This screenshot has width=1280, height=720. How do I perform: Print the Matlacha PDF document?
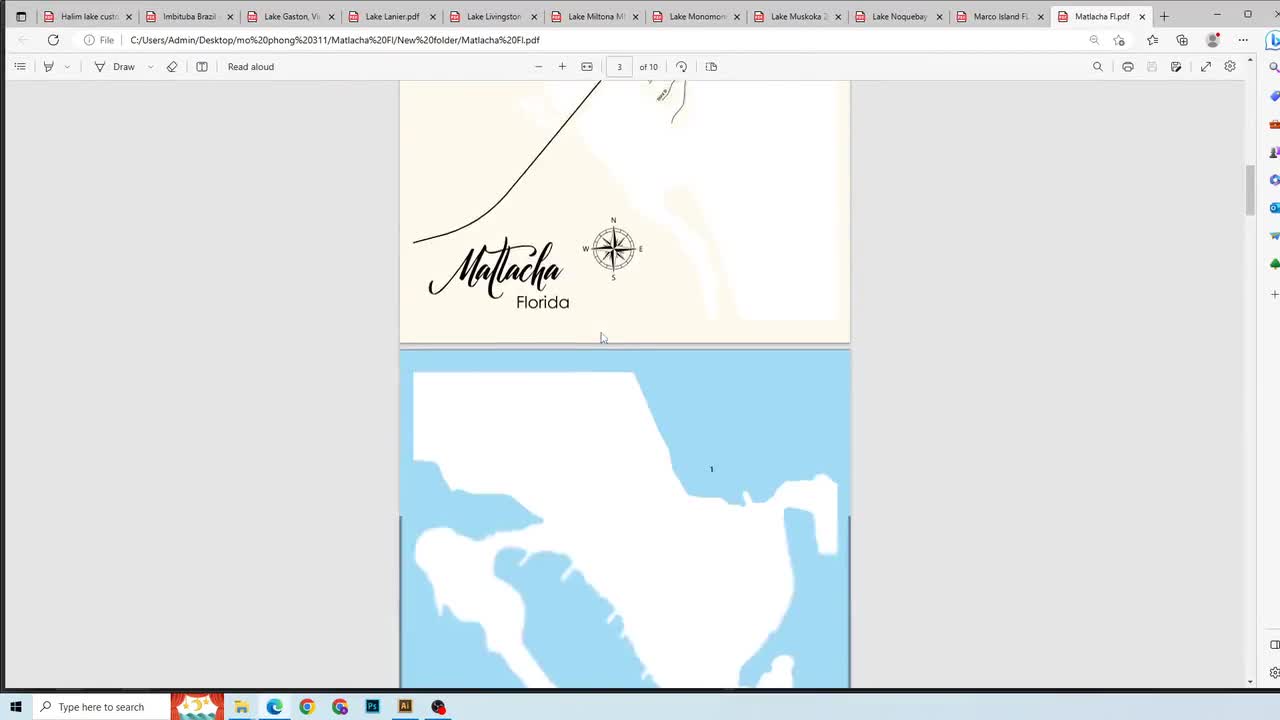[1128, 66]
